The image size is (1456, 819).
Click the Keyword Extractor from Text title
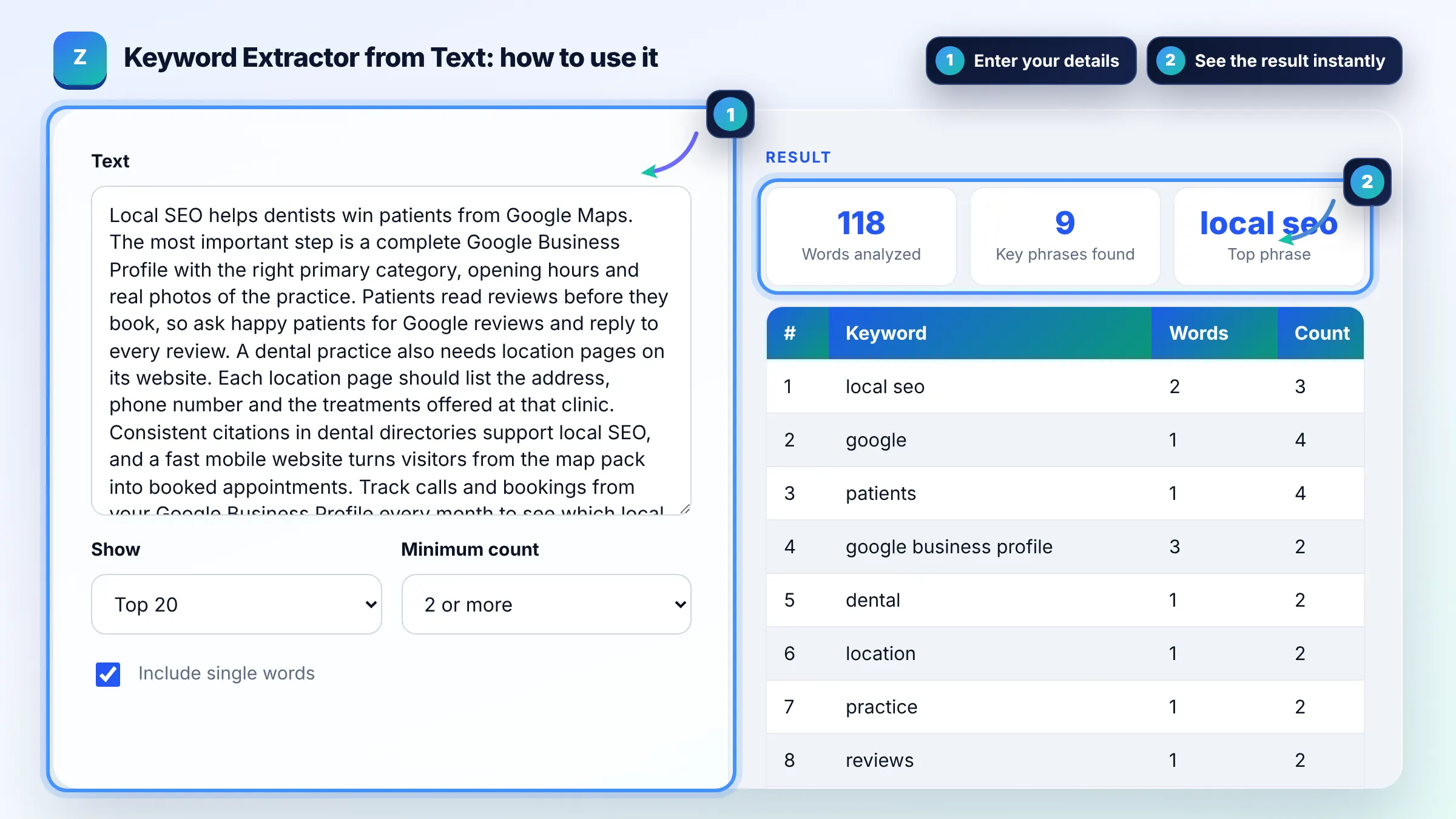tap(391, 58)
